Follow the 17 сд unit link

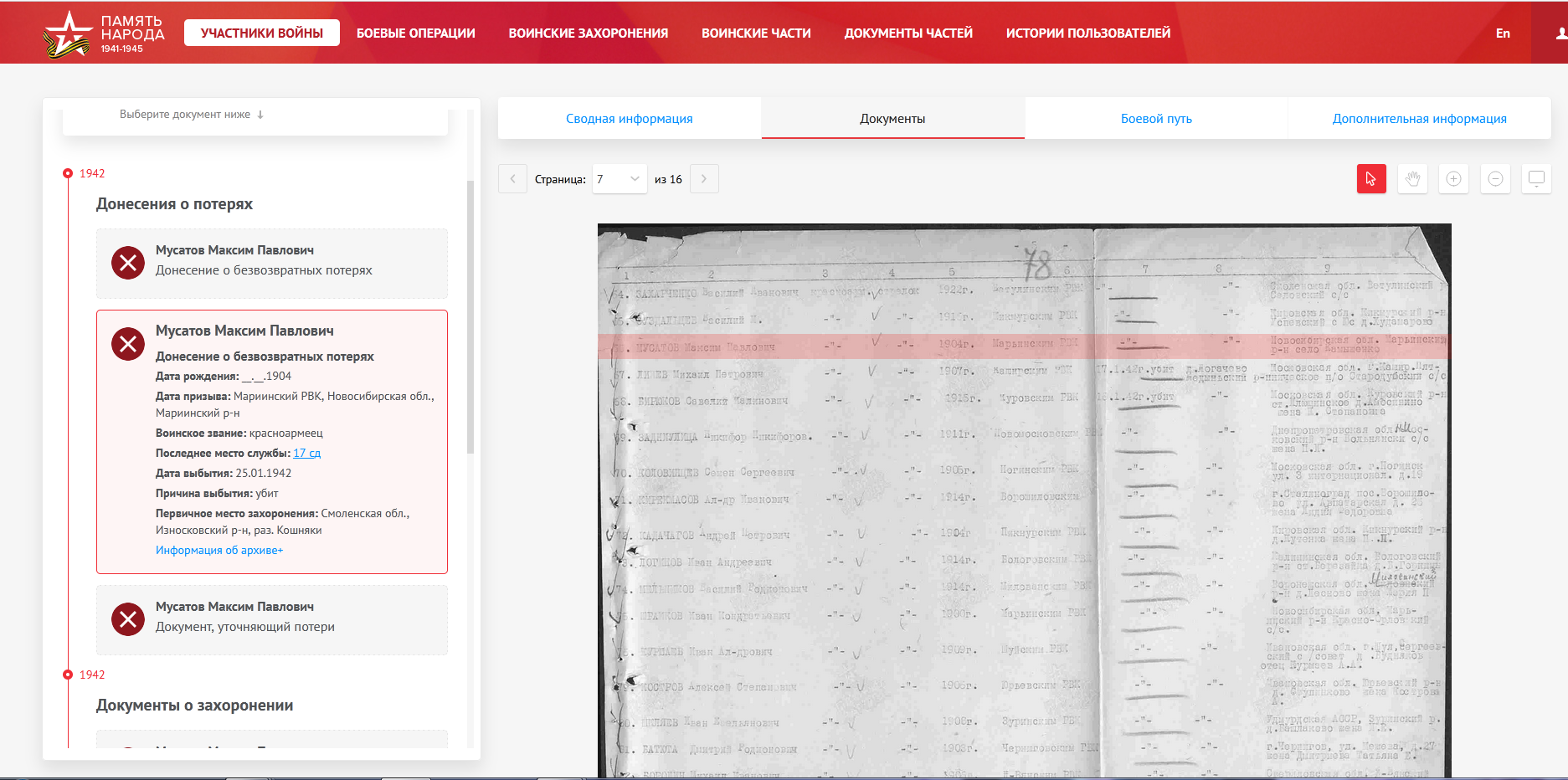[x=306, y=453]
